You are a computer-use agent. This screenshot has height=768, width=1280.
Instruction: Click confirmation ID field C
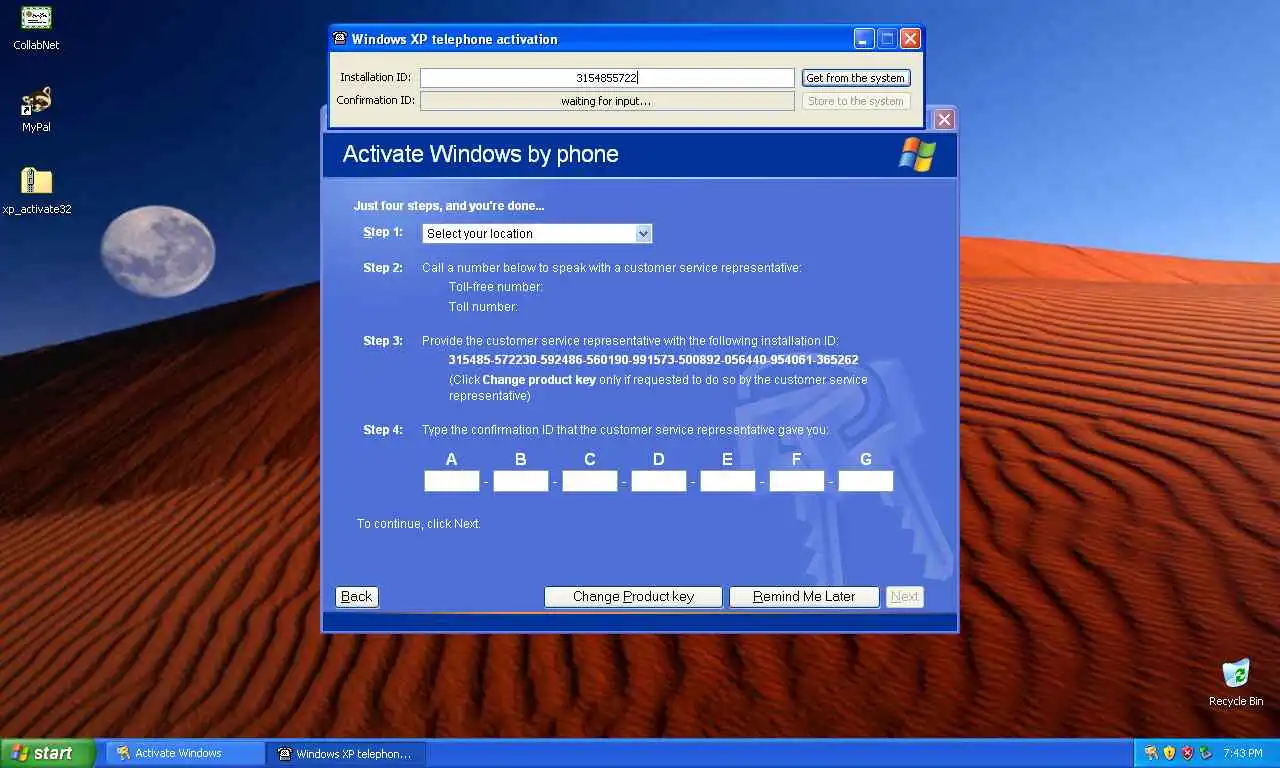[590, 482]
